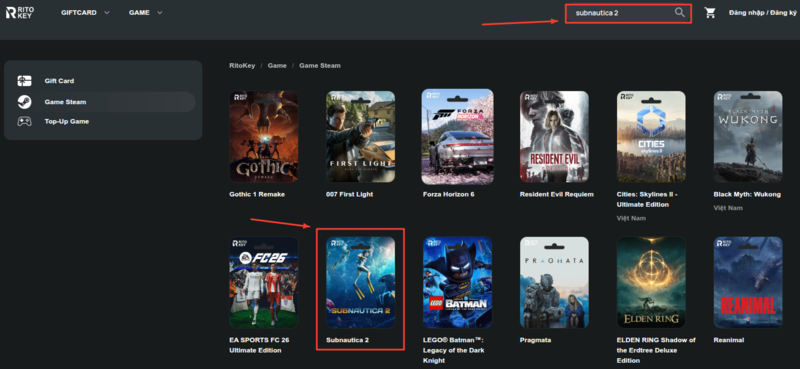
Task: Open the 007 First Light cover image
Action: (x=360, y=137)
